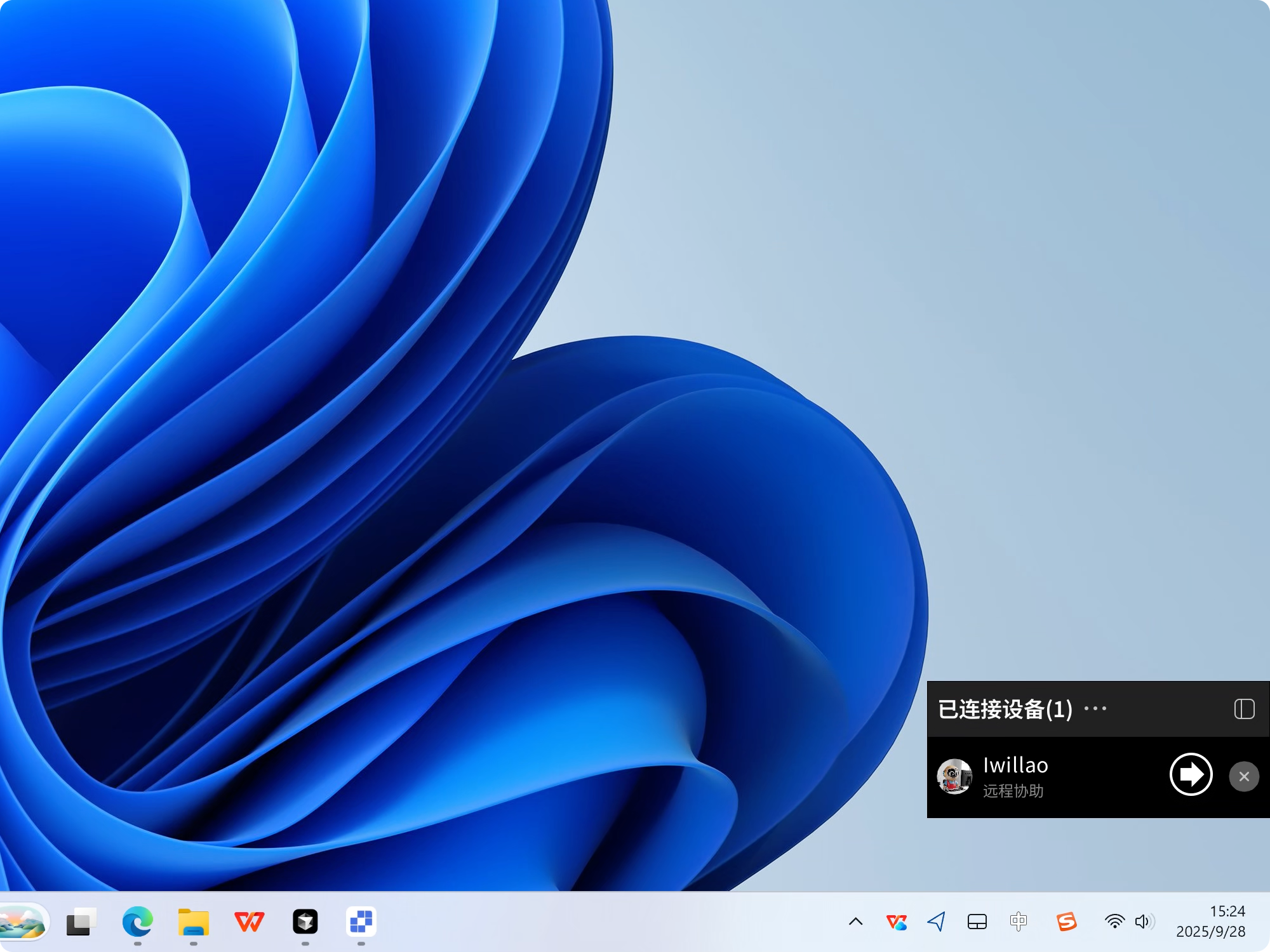1270x952 pixels.
Task: Open ToDesk from its paper-plane tray icon
Action: [936, 922]
